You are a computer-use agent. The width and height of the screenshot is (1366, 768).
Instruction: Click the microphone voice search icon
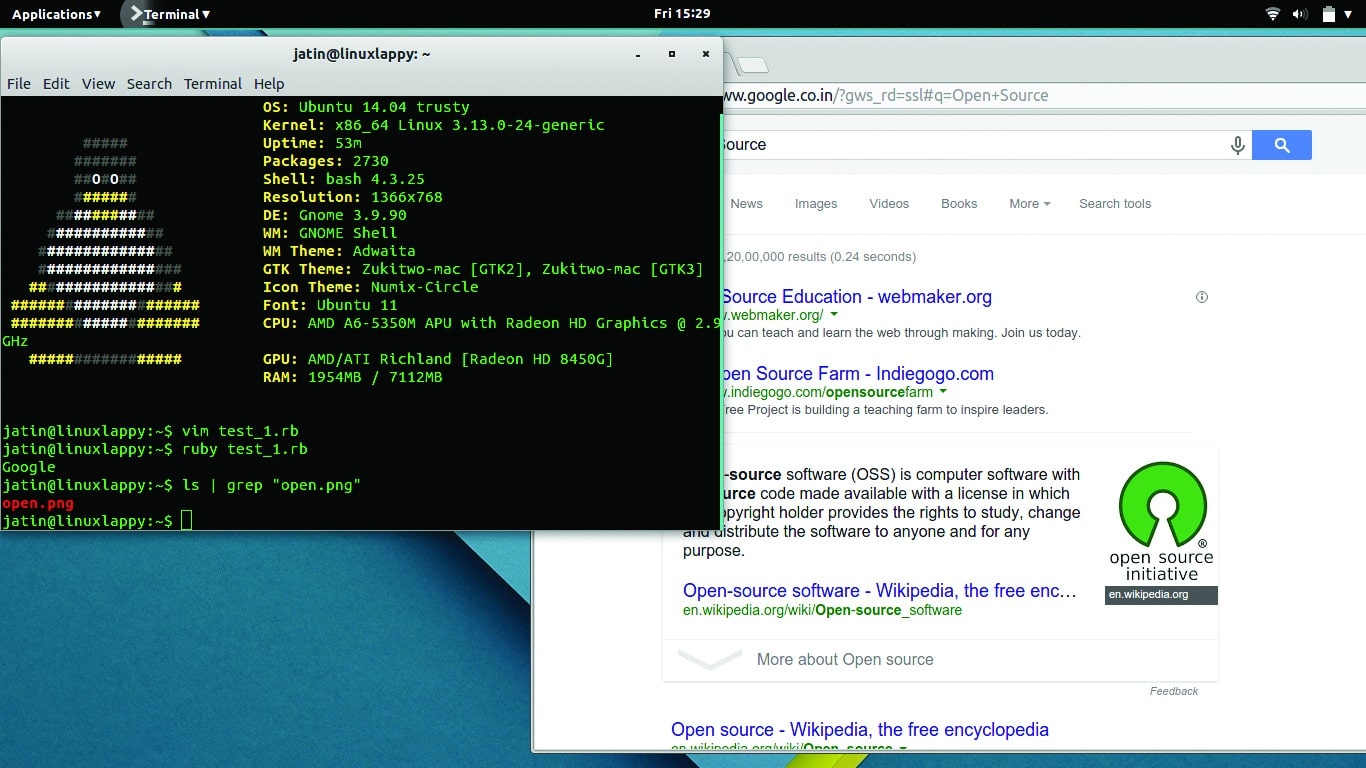pyautogui.click(x=1237, y=146)
